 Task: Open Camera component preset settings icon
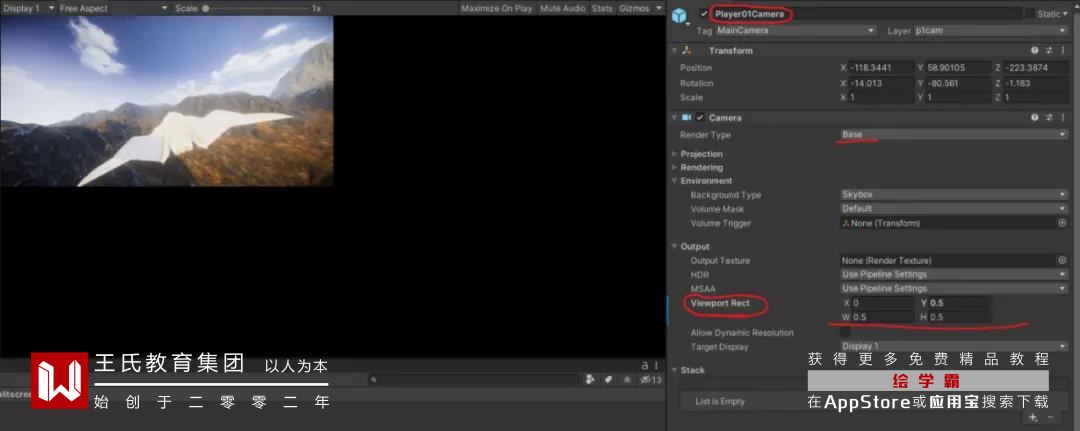click(x=1049, y=118)
